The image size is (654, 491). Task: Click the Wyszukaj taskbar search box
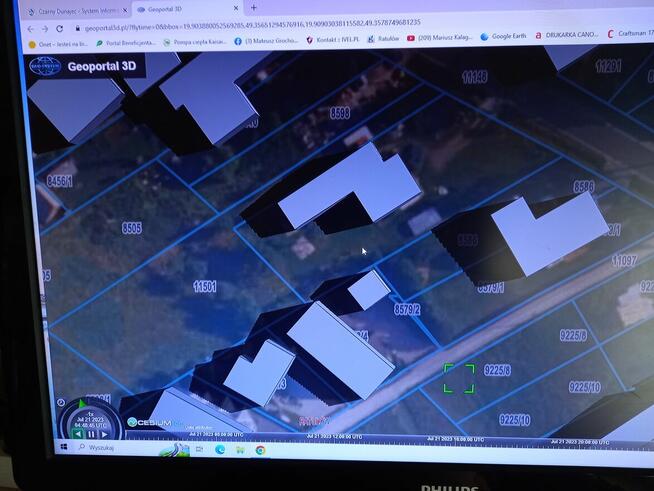coord(105,448)
